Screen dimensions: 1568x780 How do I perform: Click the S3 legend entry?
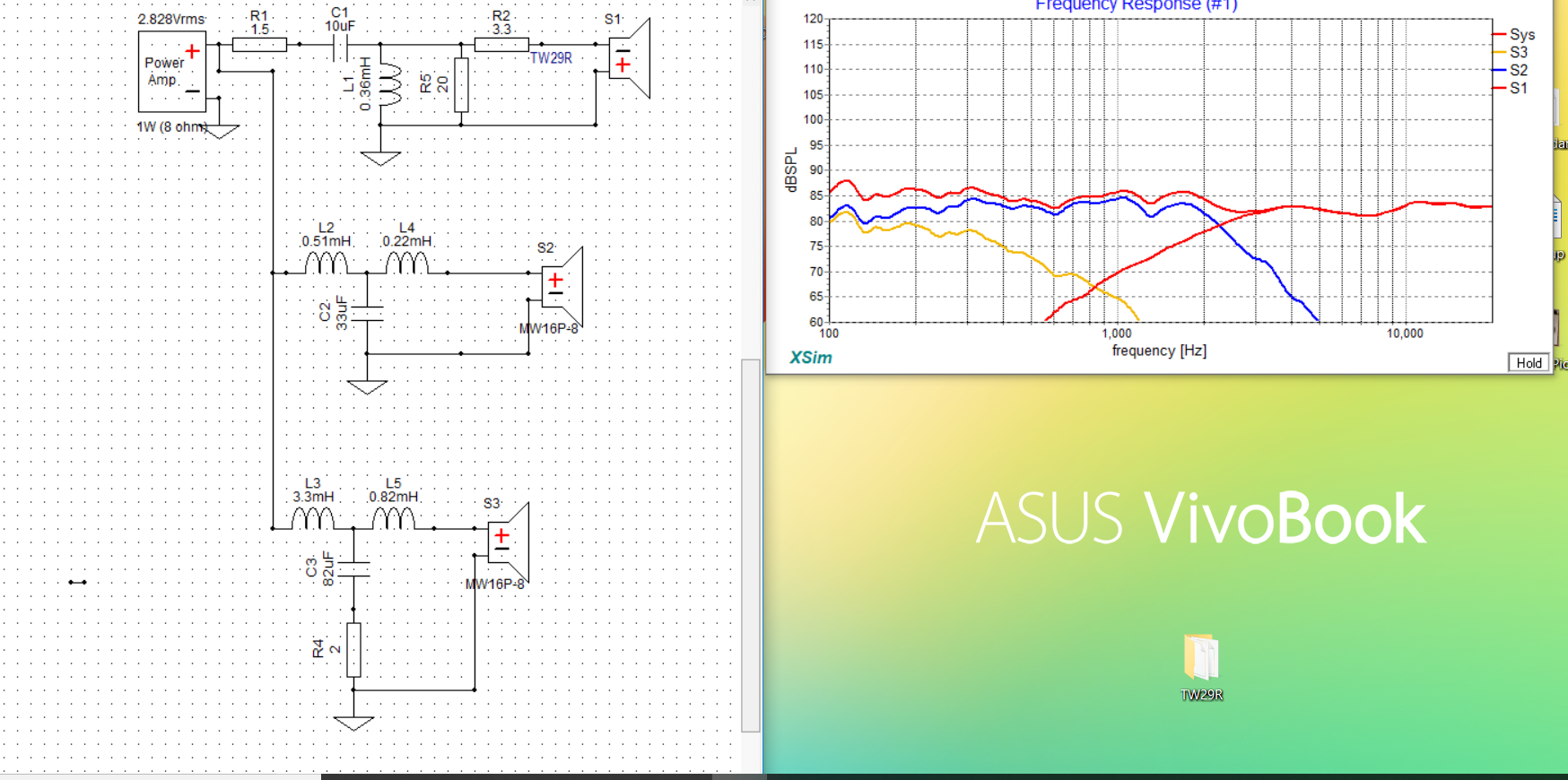(1511, 53)
